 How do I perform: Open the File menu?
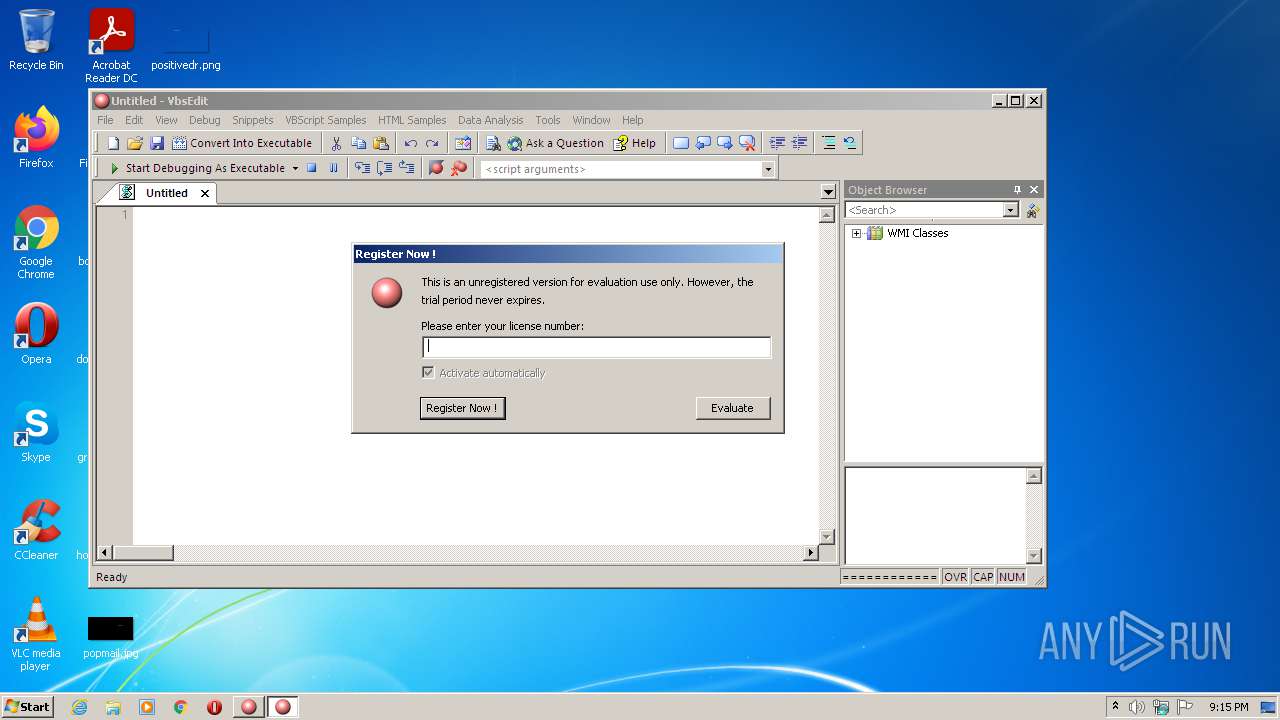(105, 120)
